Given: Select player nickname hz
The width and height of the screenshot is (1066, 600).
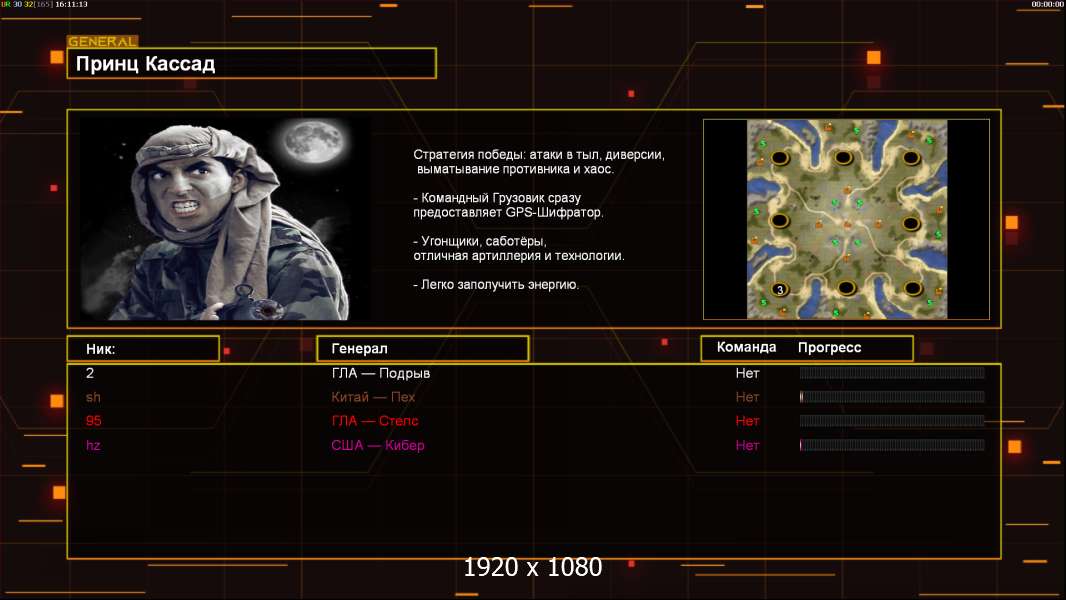Looking at the screenshot, I should point(93,445).
